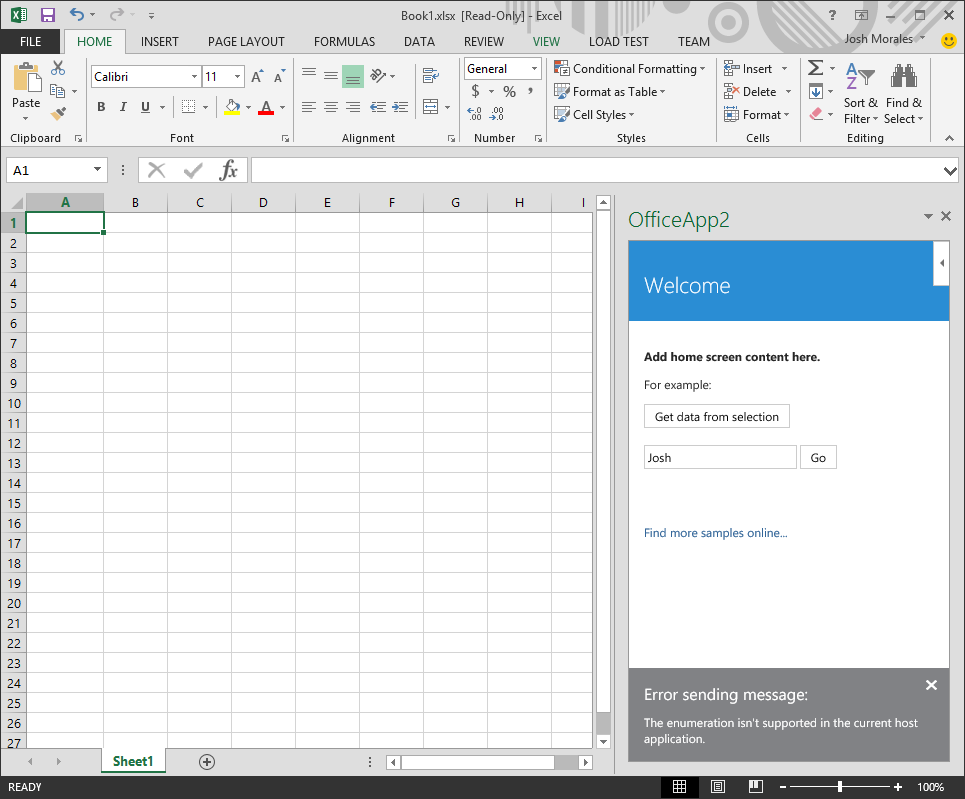This screenshot has width=965, height=799.
Task: Expand the Merge & Center options
Action: (x=449, y=106)
